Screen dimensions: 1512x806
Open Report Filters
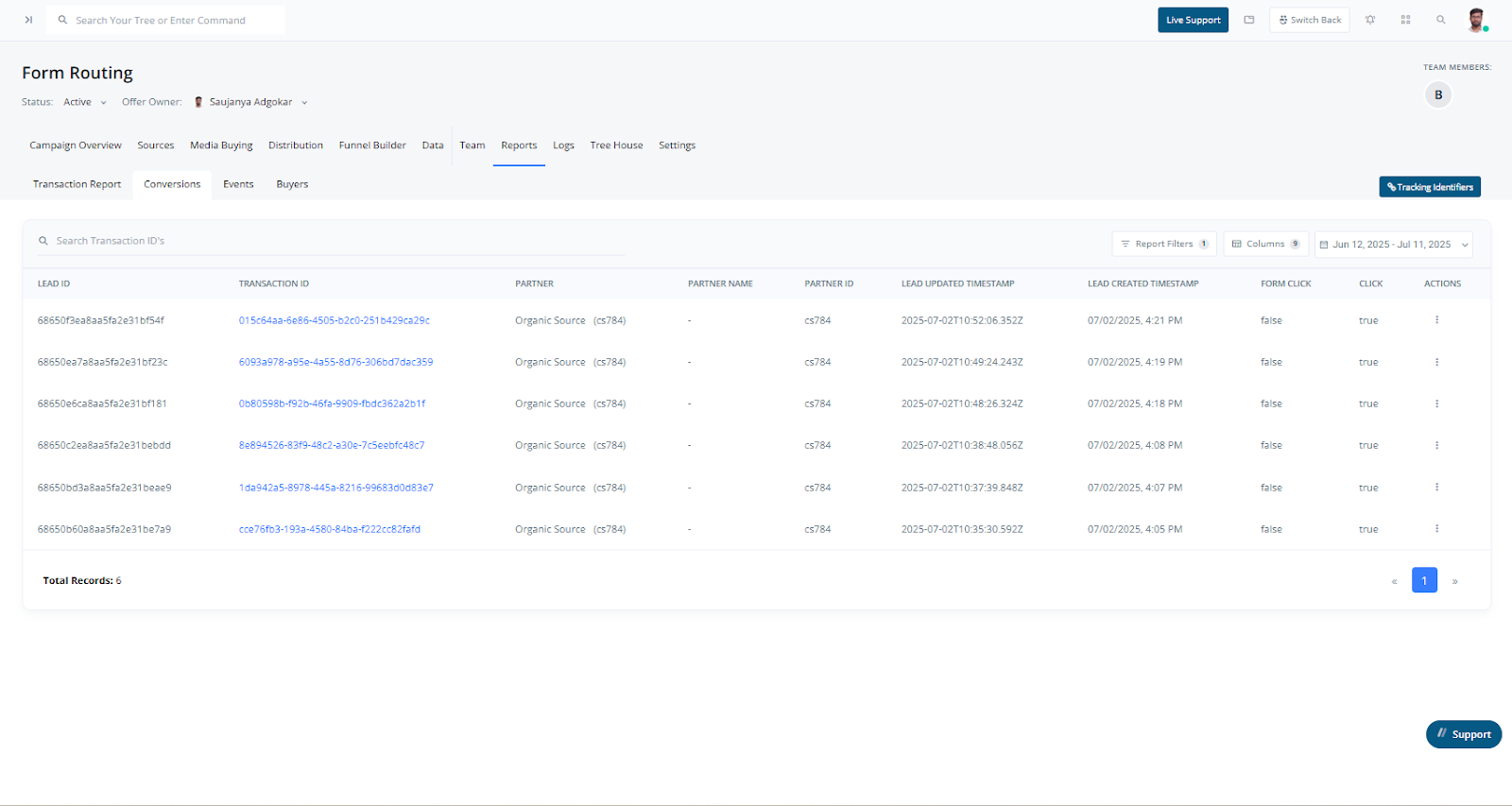[1163, 244]
